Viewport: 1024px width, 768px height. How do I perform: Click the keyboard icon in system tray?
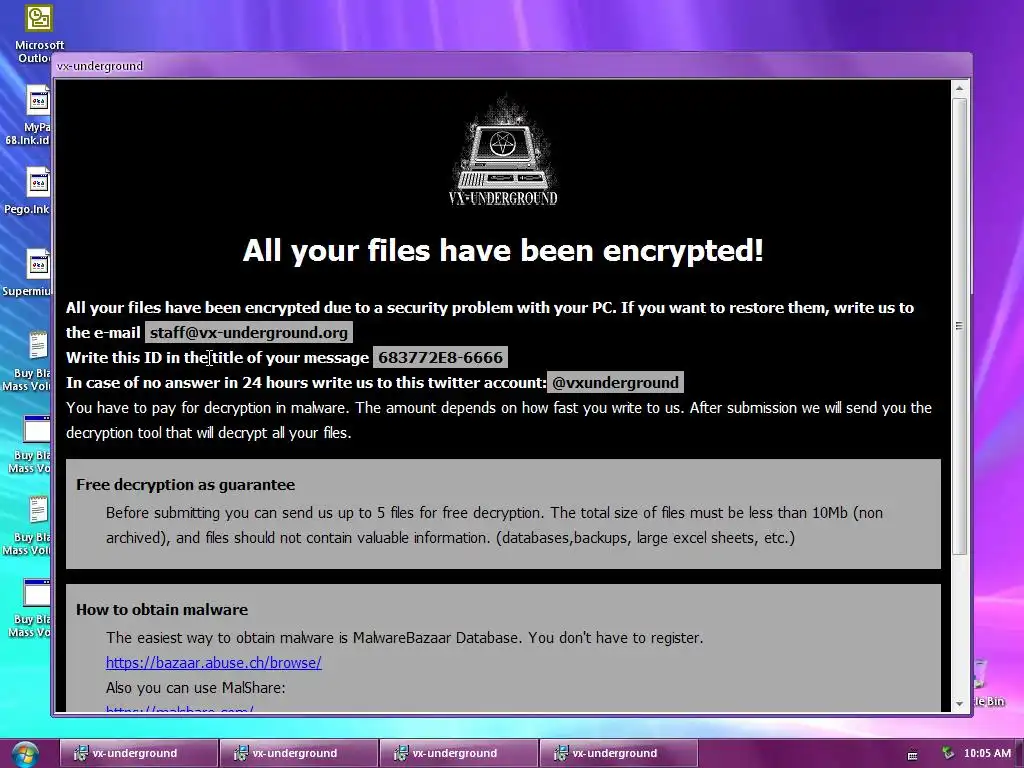point(912,756)
